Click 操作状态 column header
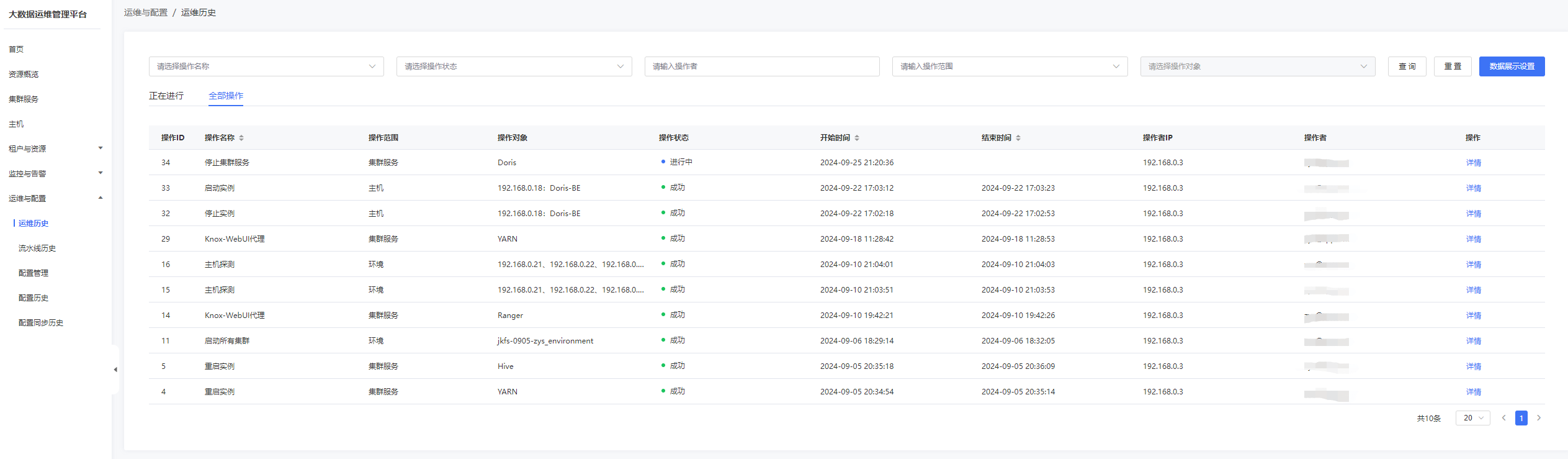The height and width of the screenshot is (459, 1568). point(674,138)
